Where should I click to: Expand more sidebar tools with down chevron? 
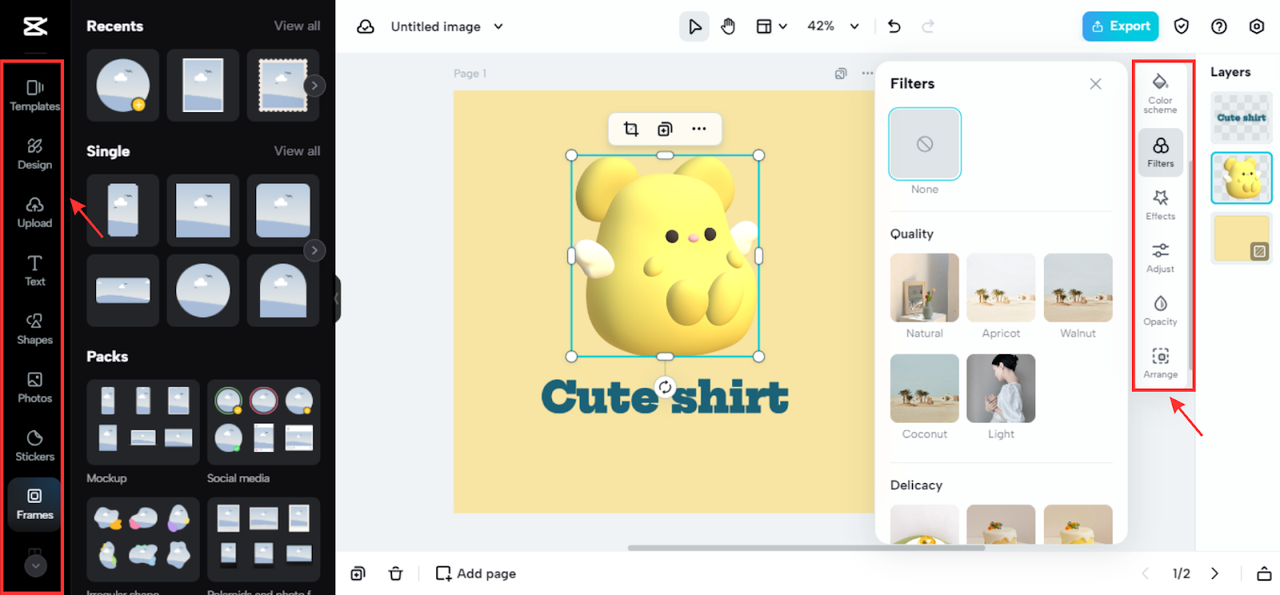[35, 565]
